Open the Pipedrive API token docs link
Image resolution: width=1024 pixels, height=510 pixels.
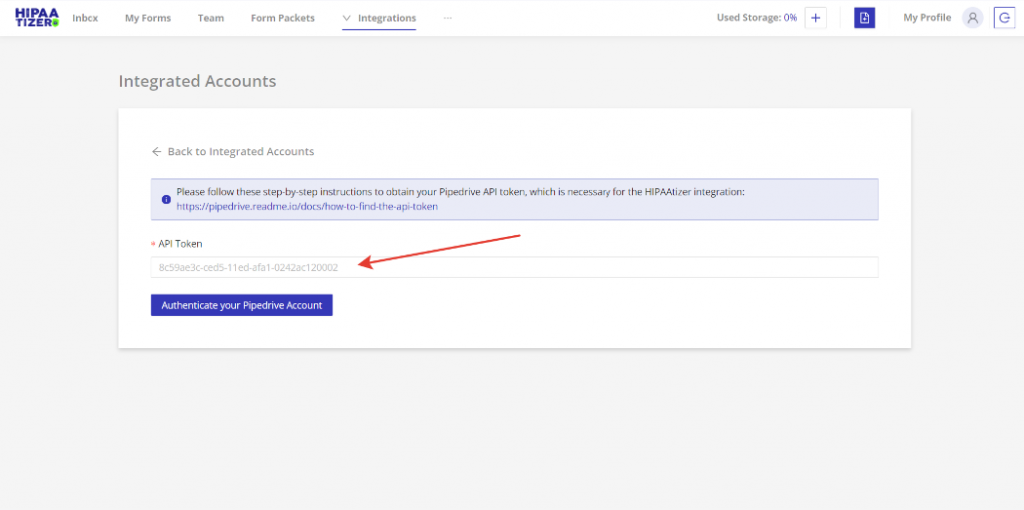click(x=307, y=206)
